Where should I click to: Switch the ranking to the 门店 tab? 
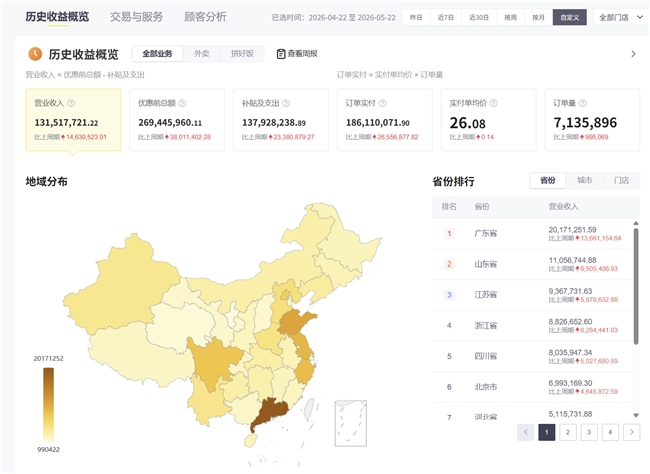[621, 180]
